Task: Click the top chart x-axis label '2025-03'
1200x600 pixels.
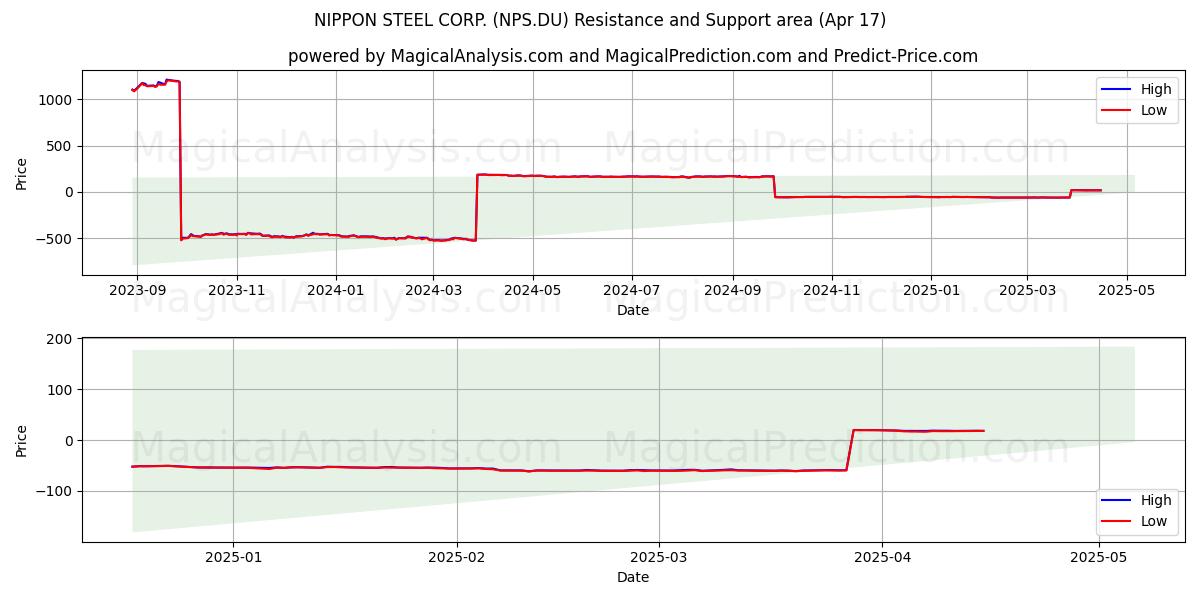Action: [x=1027, y=291]
